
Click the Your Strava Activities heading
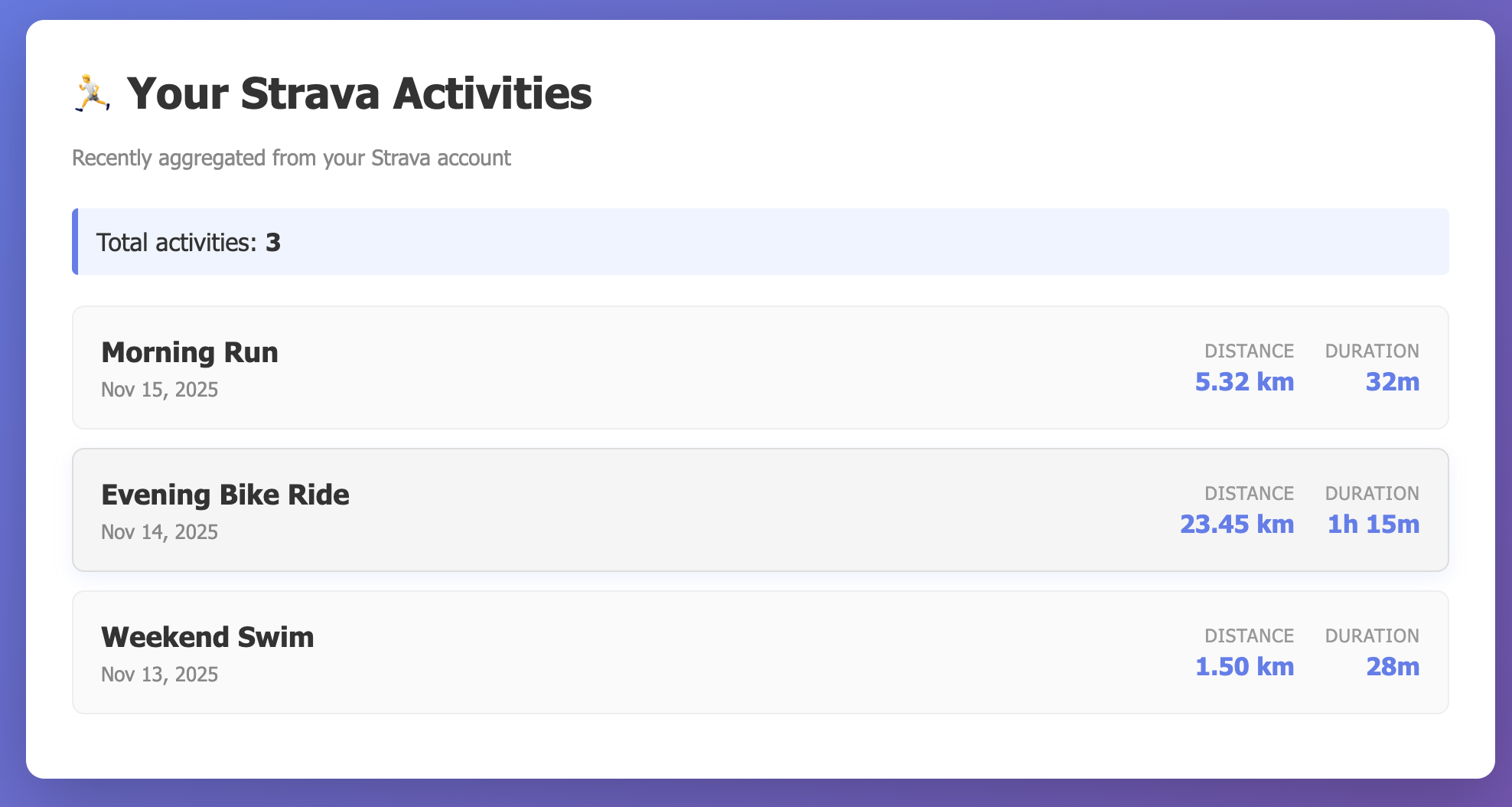click(x=359, y=93)
